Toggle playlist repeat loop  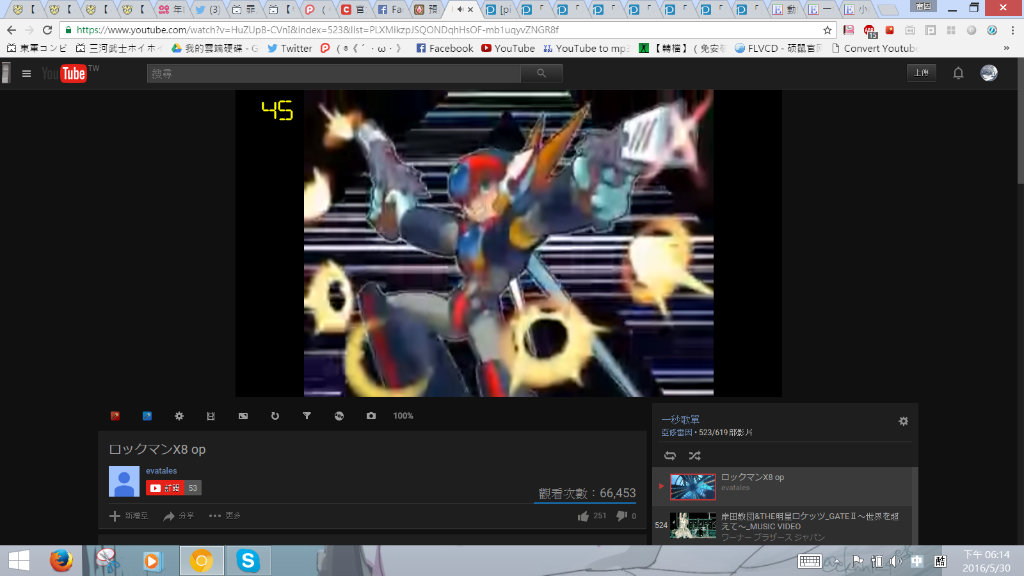pyautogui.click(x=670, y=455)
